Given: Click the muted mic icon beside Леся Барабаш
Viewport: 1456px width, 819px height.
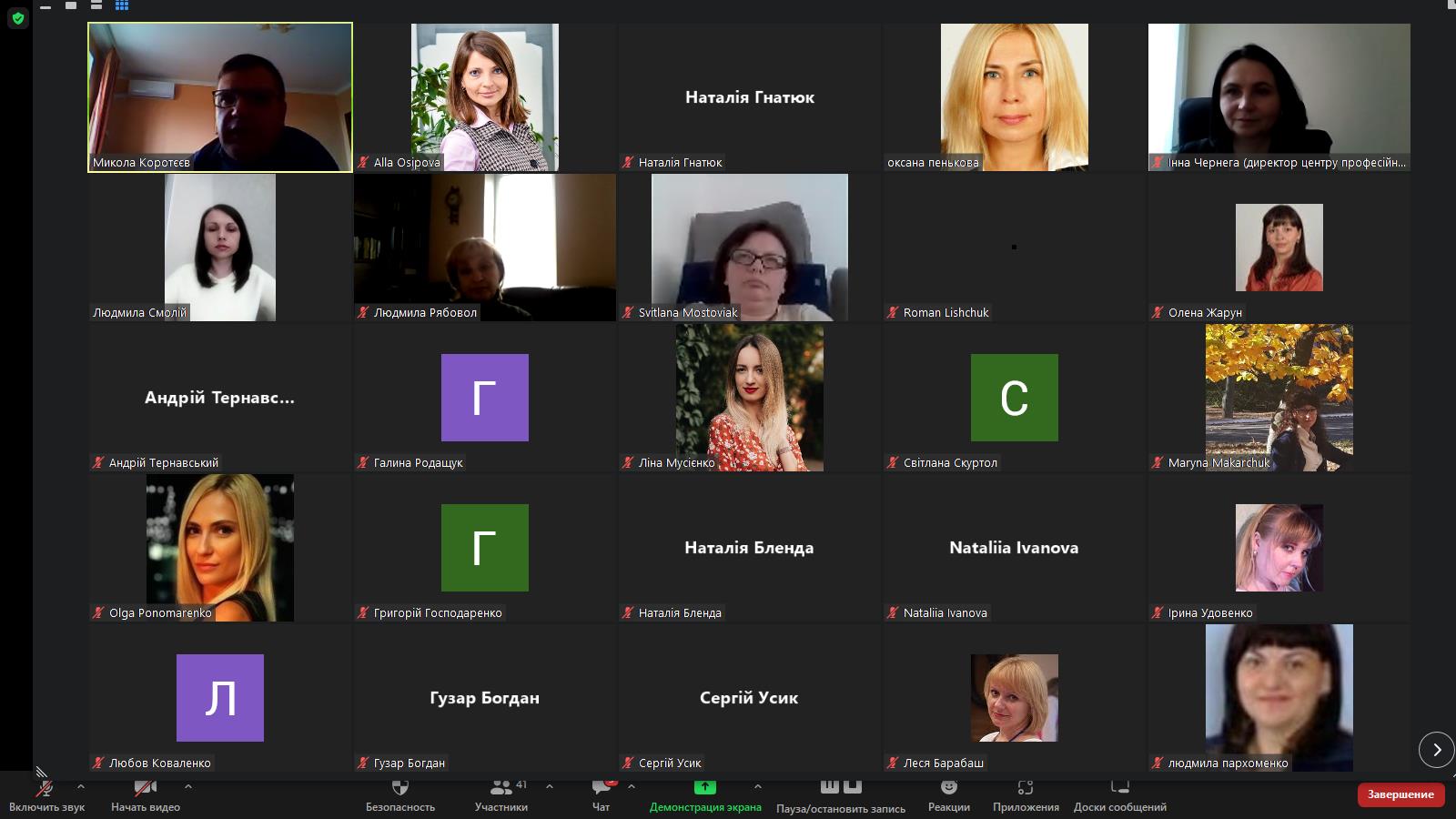Looking at the screenshot, I should click(x=893, y=763).
